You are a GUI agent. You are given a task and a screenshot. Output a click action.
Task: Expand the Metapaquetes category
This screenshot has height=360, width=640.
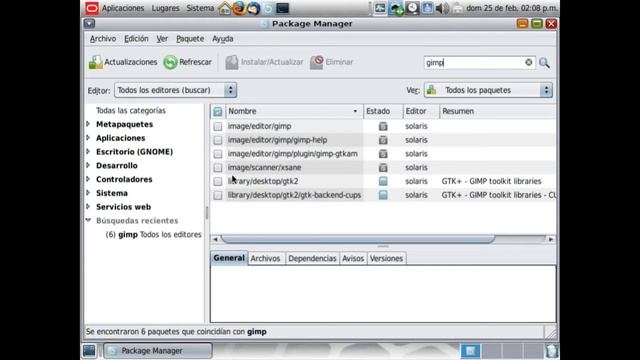click(88, 124)
